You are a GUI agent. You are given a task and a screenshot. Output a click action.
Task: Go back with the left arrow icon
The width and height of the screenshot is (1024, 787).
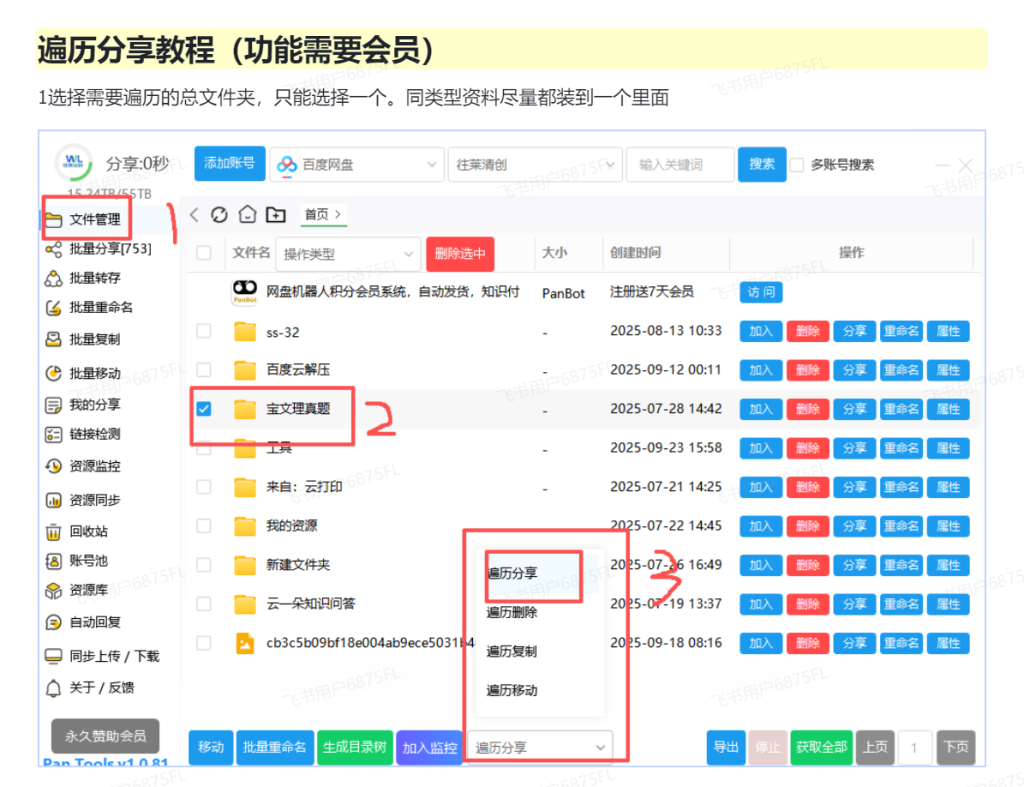(195, 215)
